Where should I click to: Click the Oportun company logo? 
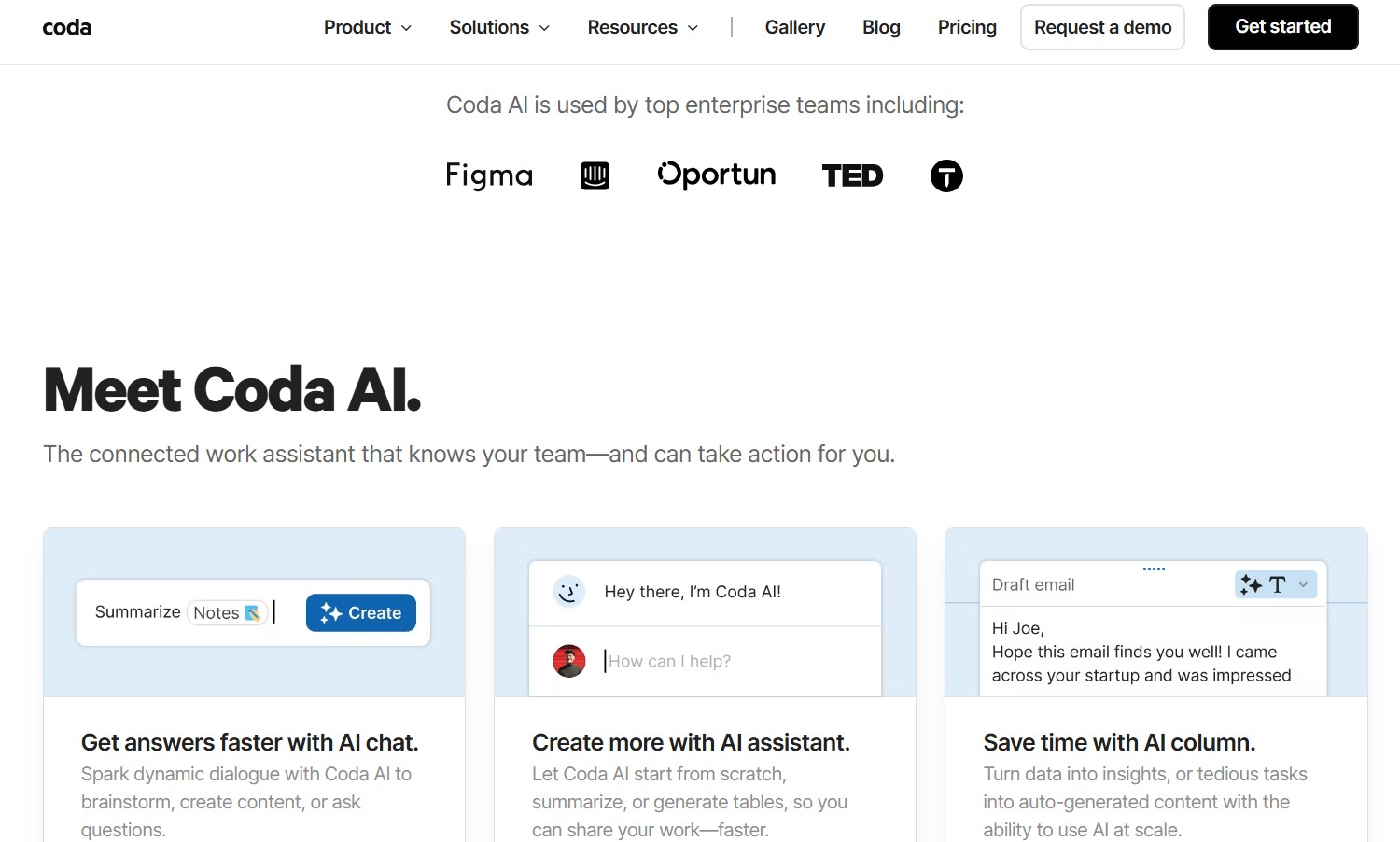coord(717,175)
